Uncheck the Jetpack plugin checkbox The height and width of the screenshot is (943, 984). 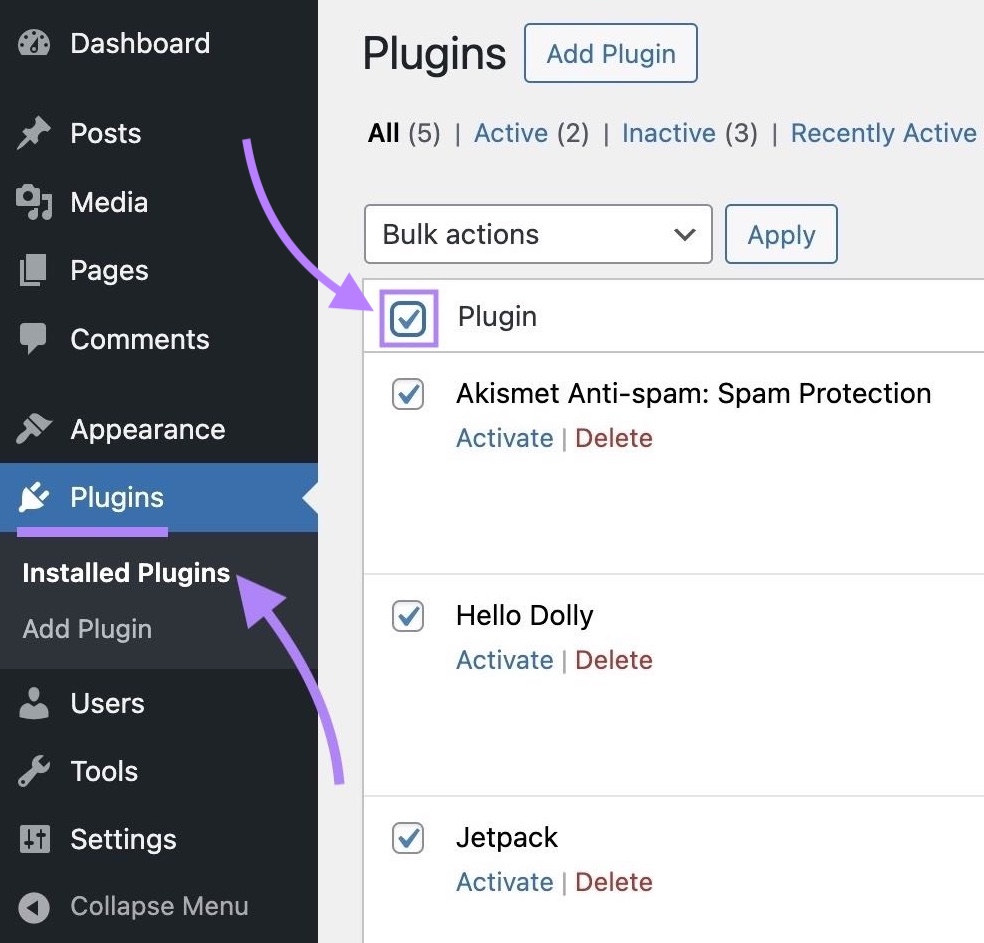[x=407, y=839]
